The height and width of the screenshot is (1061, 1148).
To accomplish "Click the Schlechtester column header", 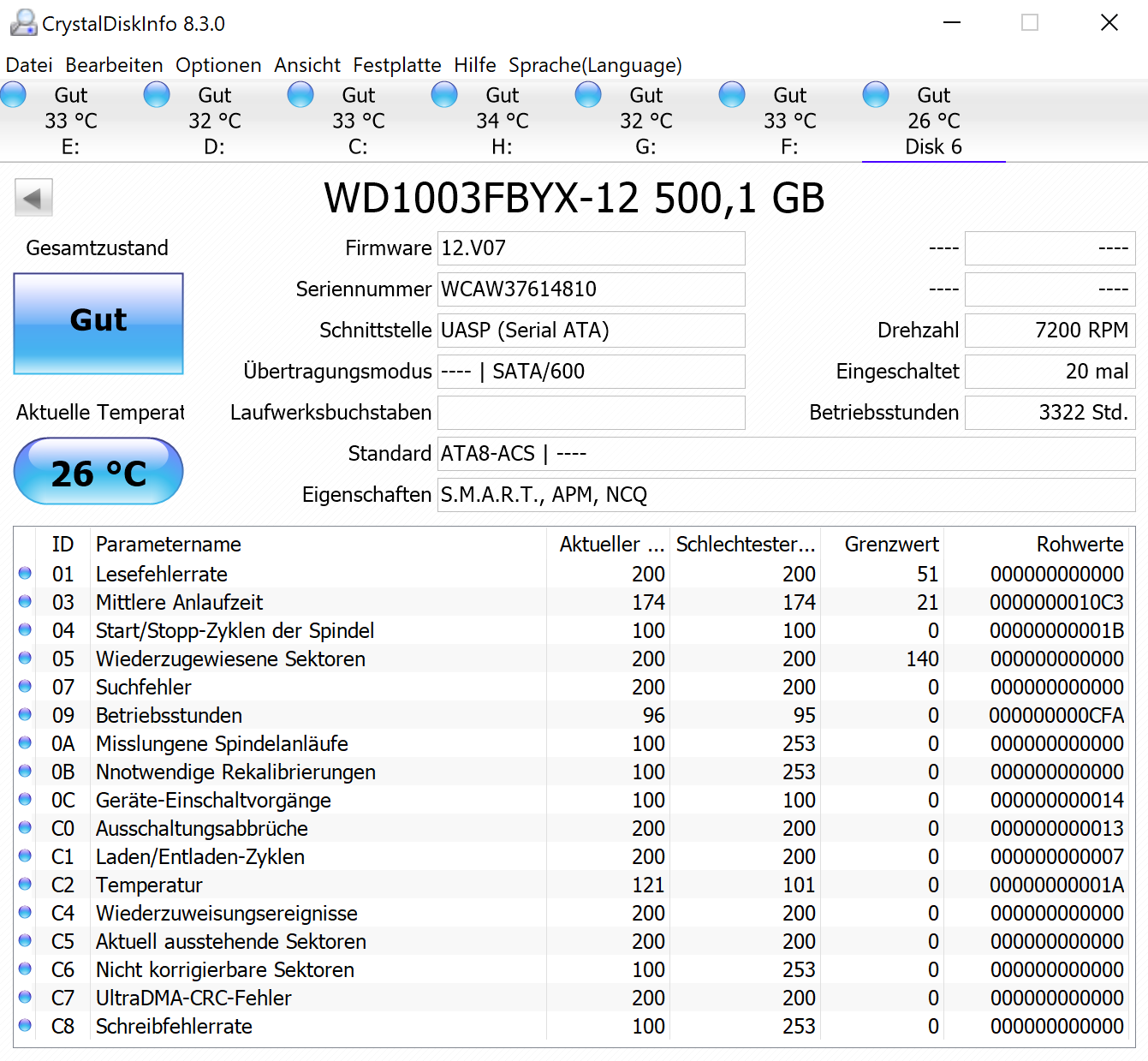I will coord(746,544).
